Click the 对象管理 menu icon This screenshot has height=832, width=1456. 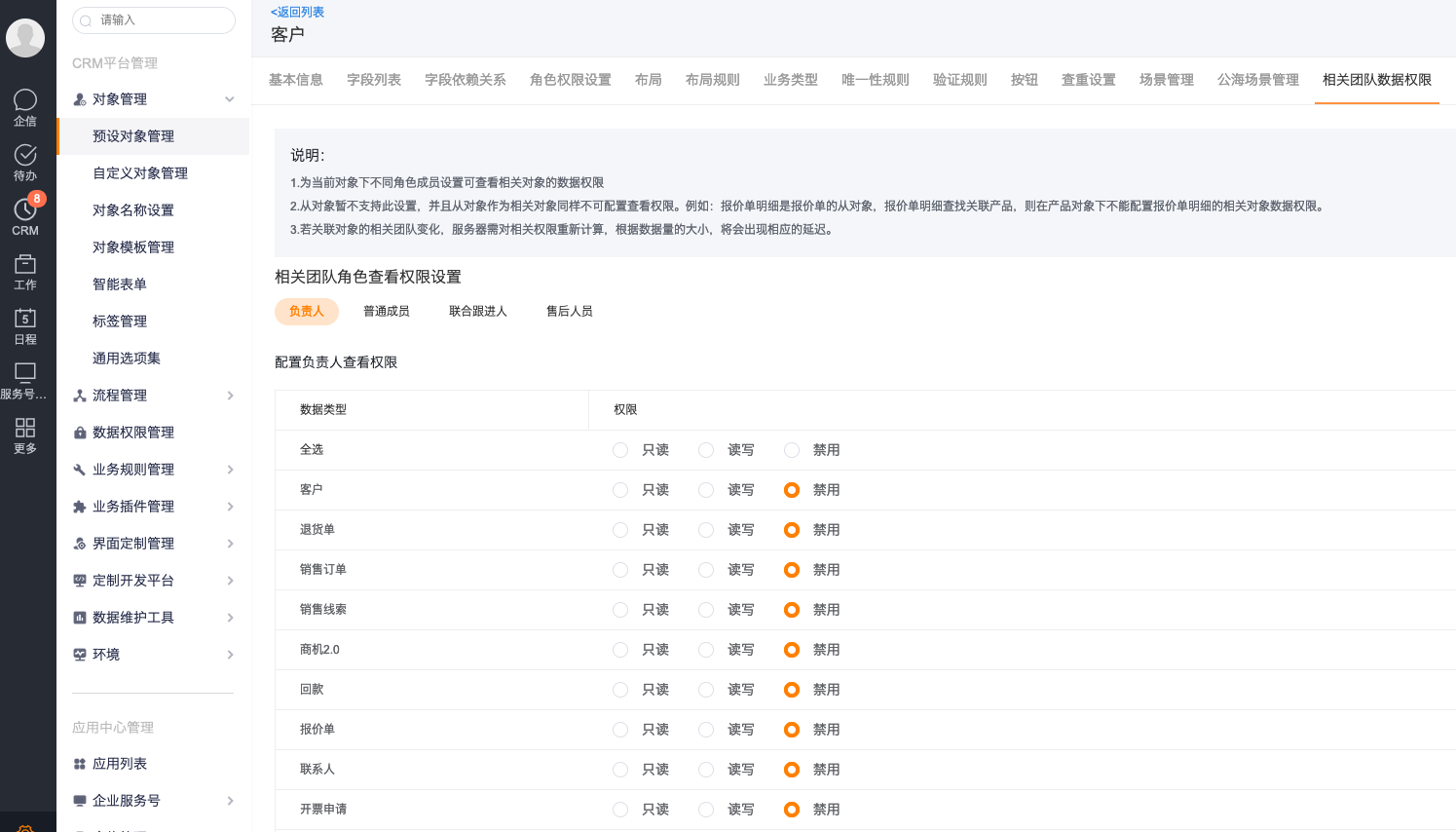[80, 99]
